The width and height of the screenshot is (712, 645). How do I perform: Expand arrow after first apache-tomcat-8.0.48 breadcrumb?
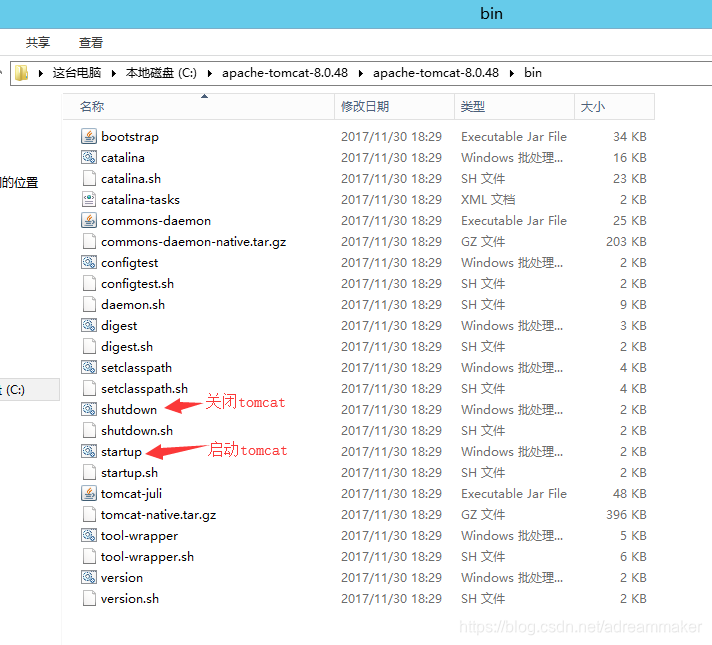click(x=361, y=73)
